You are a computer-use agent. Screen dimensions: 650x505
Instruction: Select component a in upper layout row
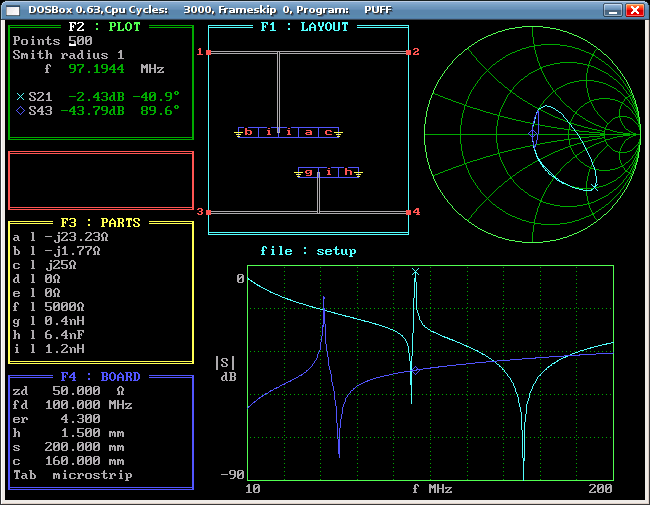pos(308,132)
